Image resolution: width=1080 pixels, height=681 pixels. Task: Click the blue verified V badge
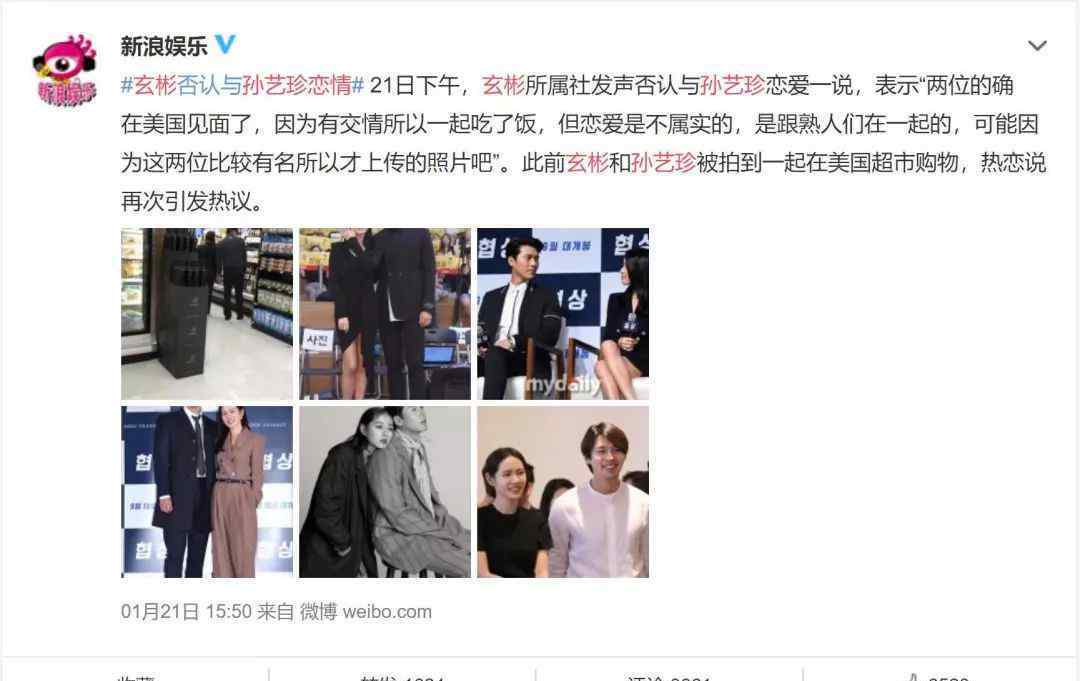225,45
